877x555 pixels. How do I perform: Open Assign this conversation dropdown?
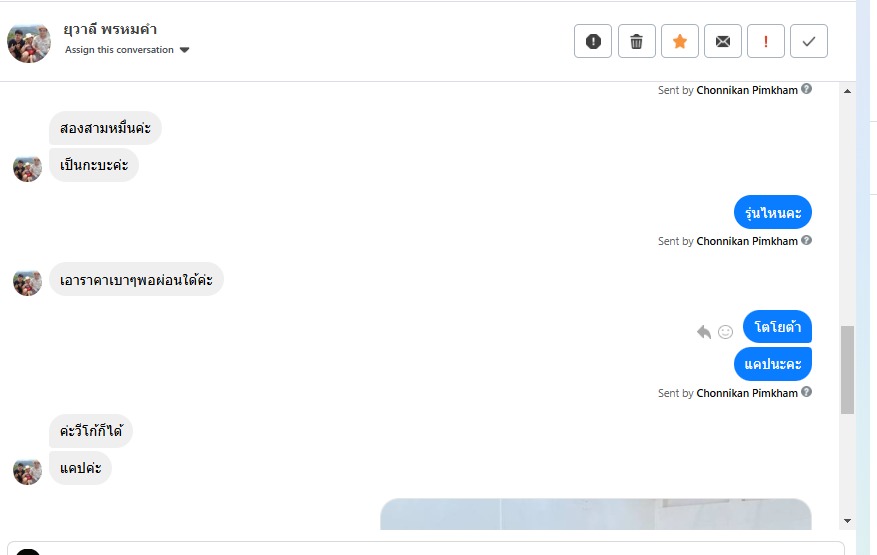click(x=127, y=50)
